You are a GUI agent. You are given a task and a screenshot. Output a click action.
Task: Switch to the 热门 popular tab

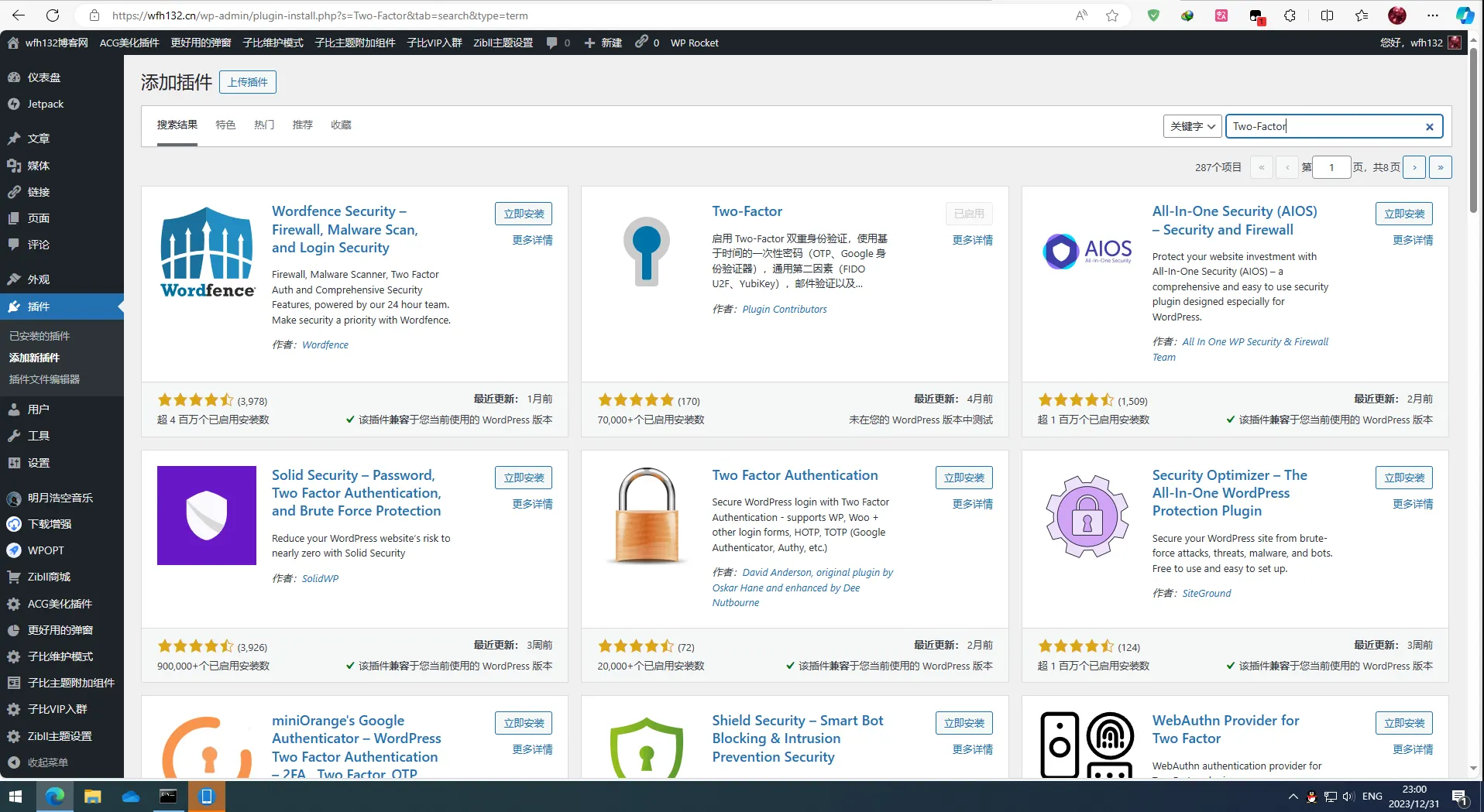(x=264, y=125)
